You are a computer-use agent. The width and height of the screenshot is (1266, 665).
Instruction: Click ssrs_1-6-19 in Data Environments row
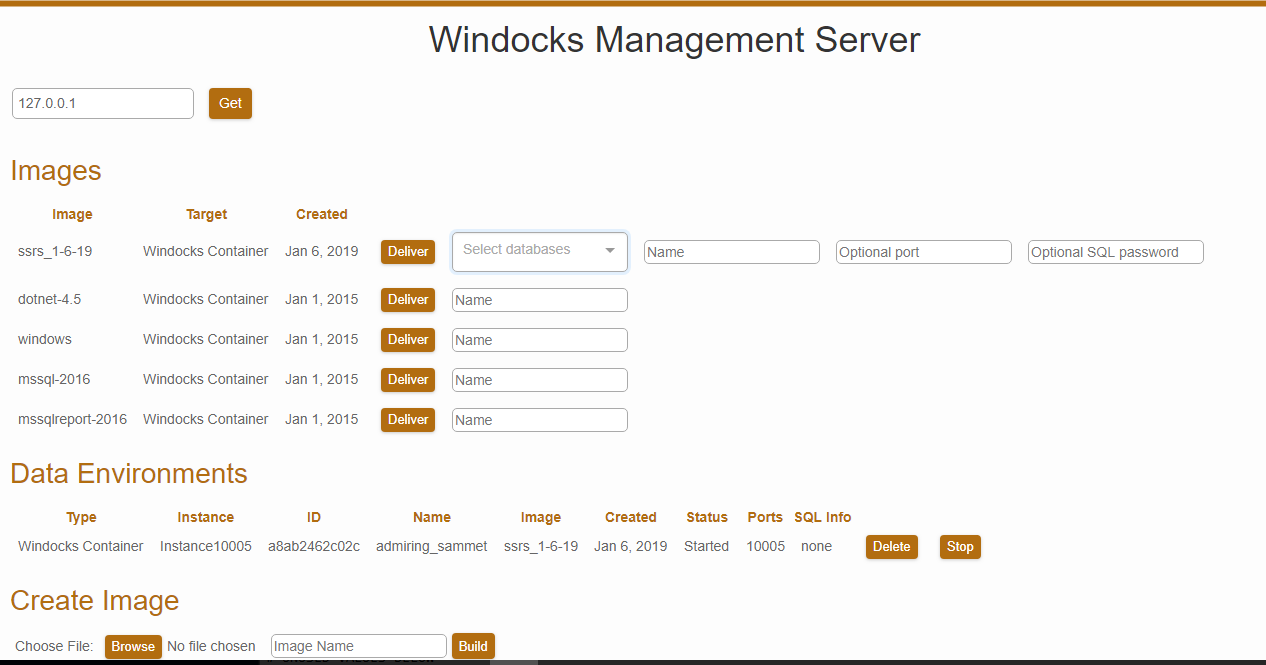tap(541, 546)
